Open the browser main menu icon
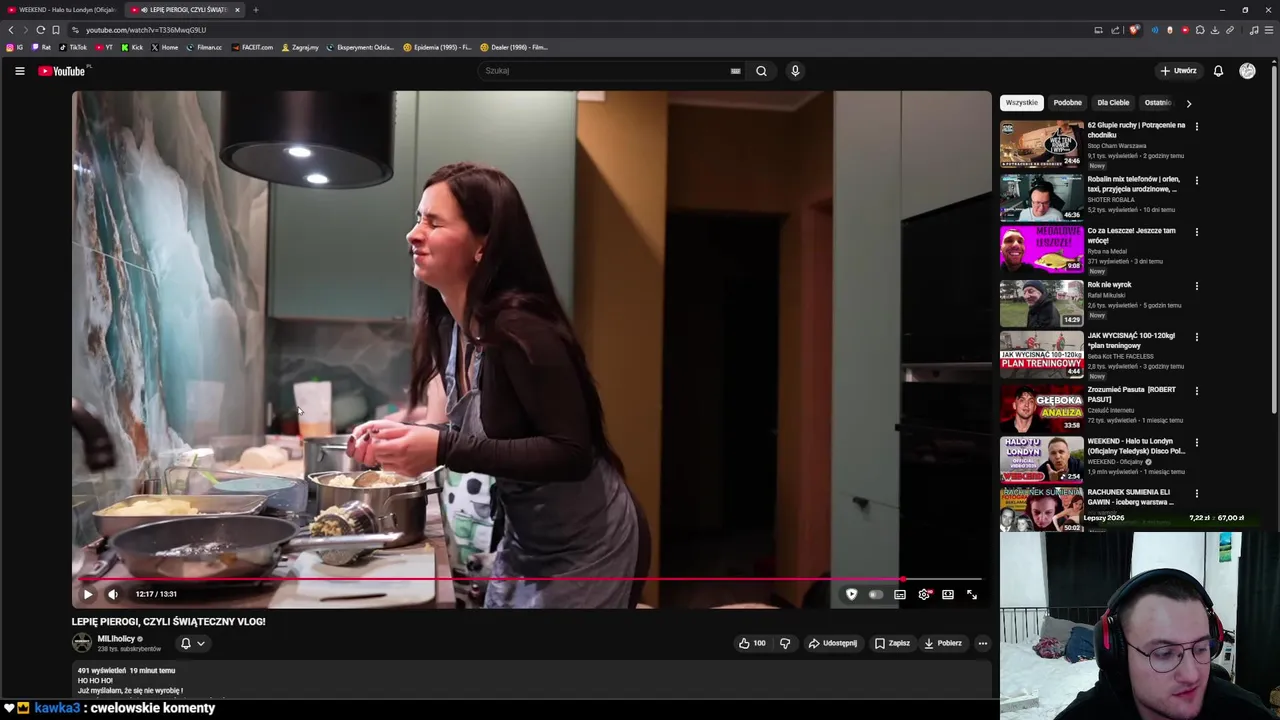1280x720 pixels. (1269, 30)
